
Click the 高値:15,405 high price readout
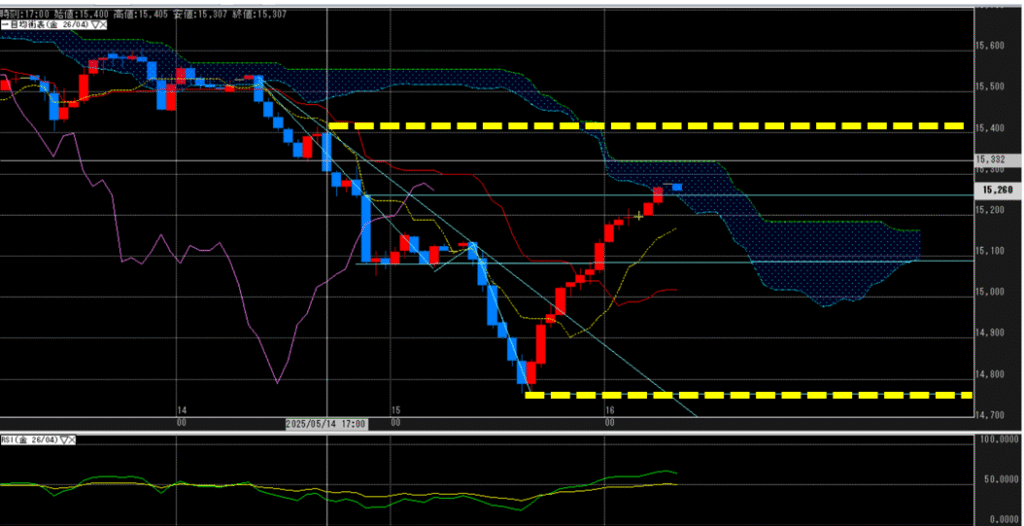[x=140, y=14]
